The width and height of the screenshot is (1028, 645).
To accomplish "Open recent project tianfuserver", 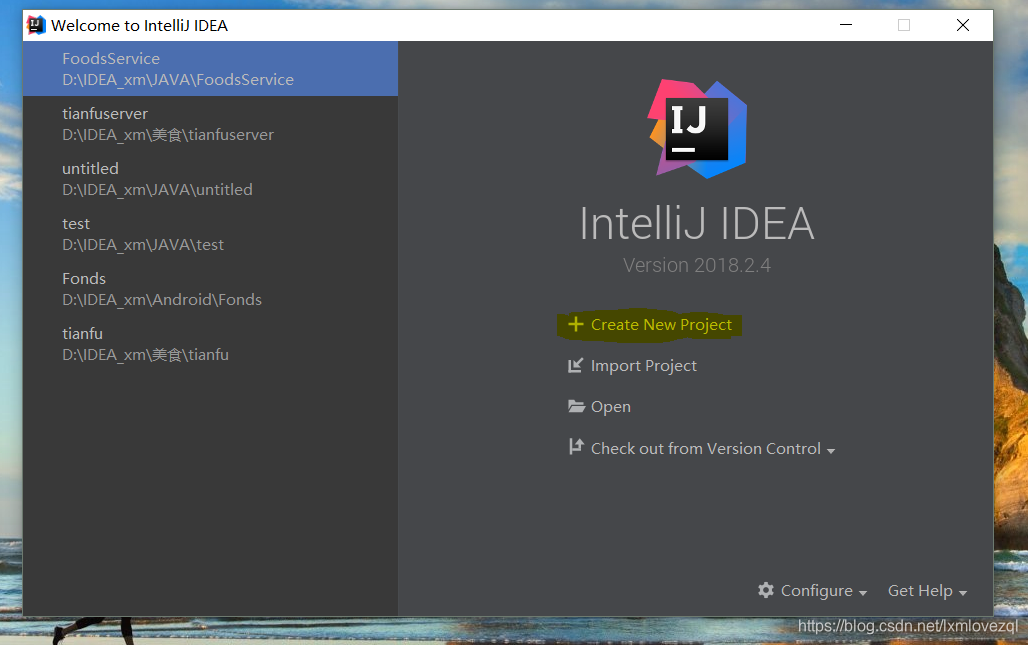I will tap(210, 124).
